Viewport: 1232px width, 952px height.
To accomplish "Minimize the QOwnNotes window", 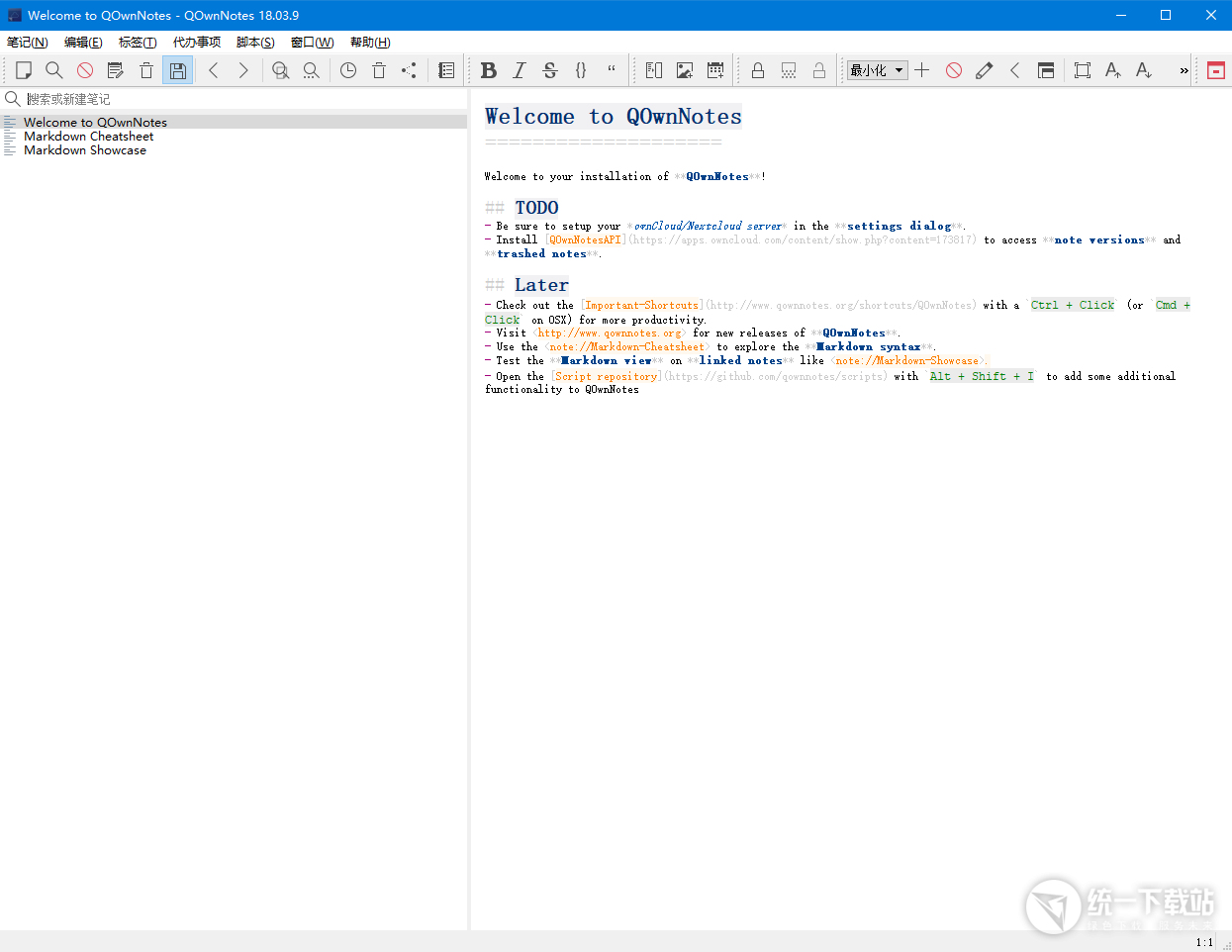I will [x=1121, y=15].
